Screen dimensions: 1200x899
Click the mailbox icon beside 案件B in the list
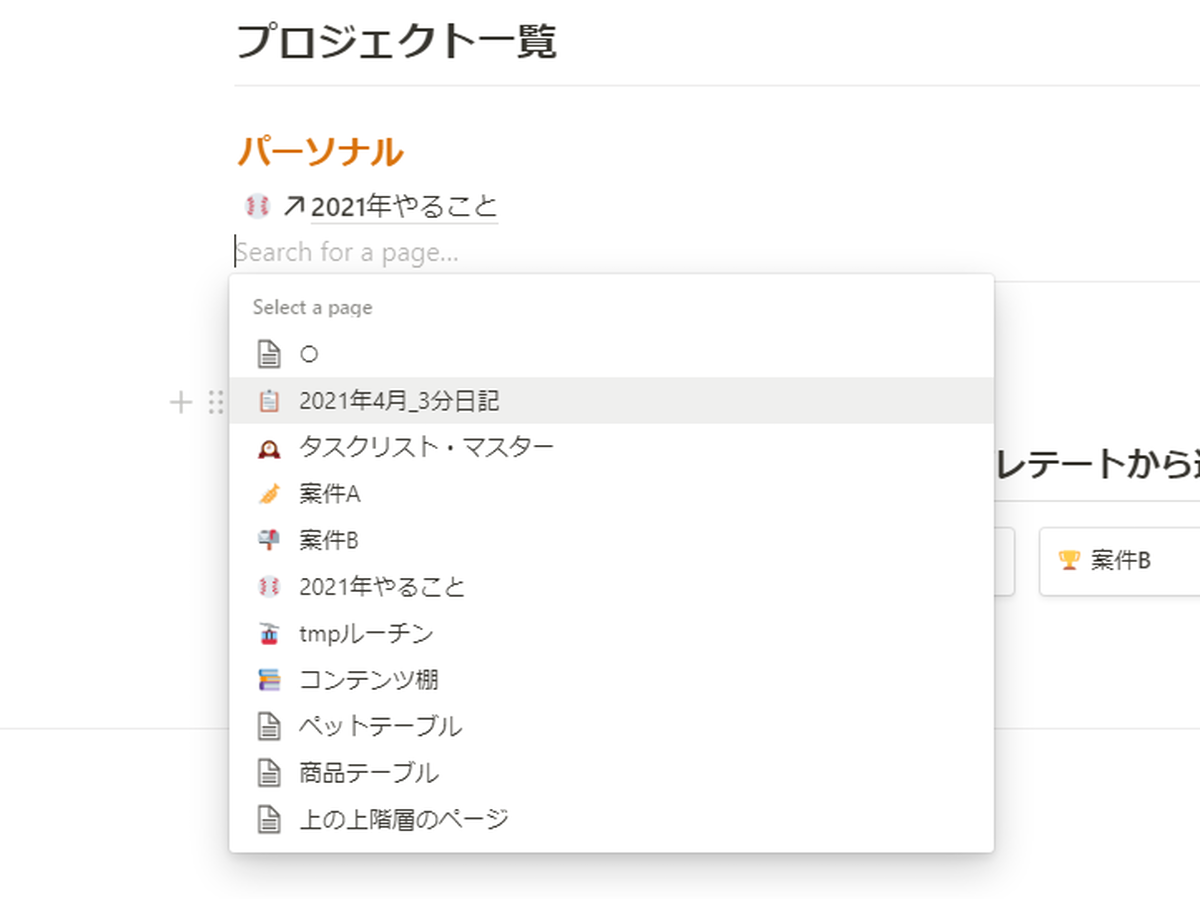click(267, 541)
